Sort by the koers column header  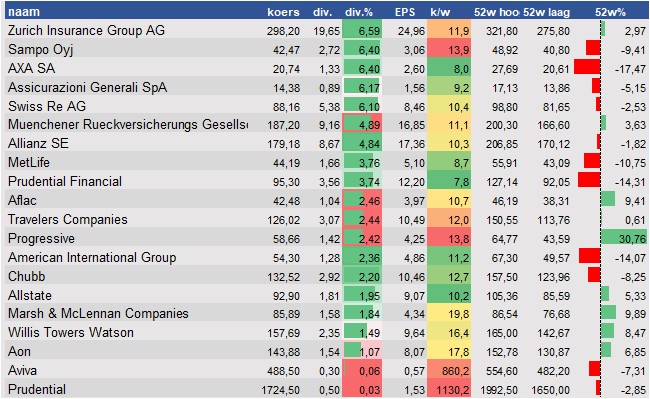point(283,12)
